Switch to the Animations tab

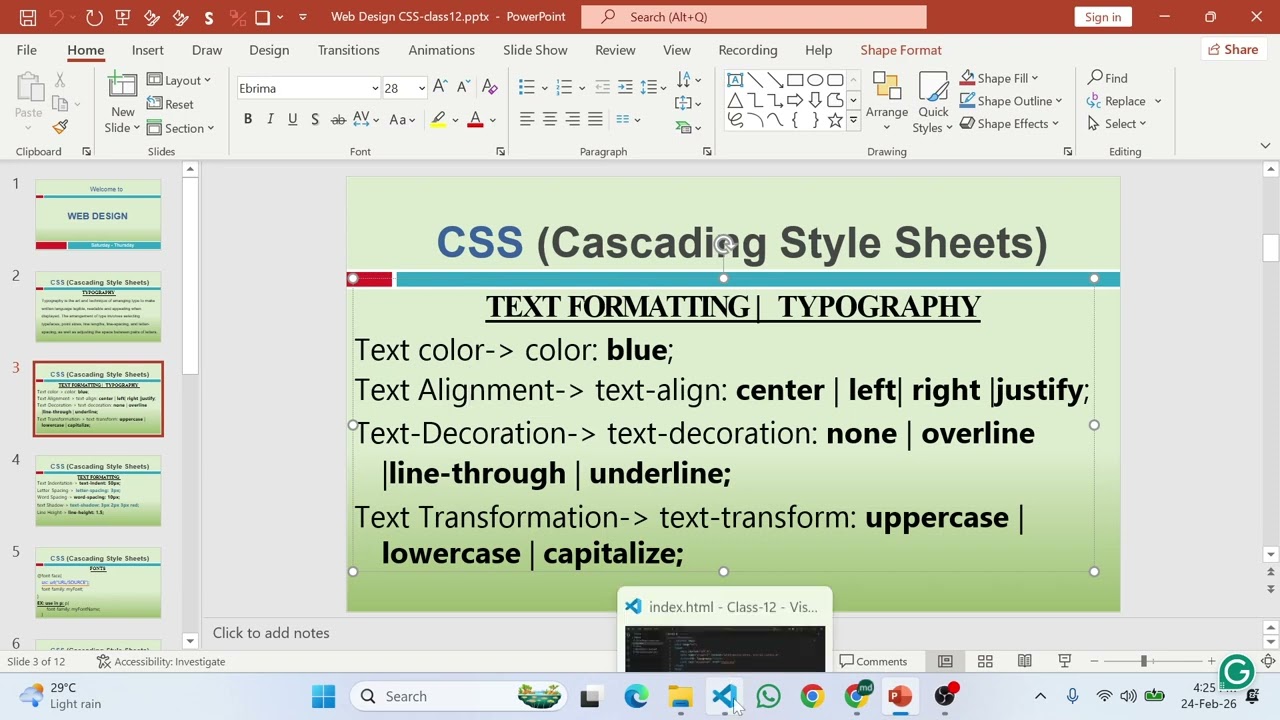coord(441,50)
